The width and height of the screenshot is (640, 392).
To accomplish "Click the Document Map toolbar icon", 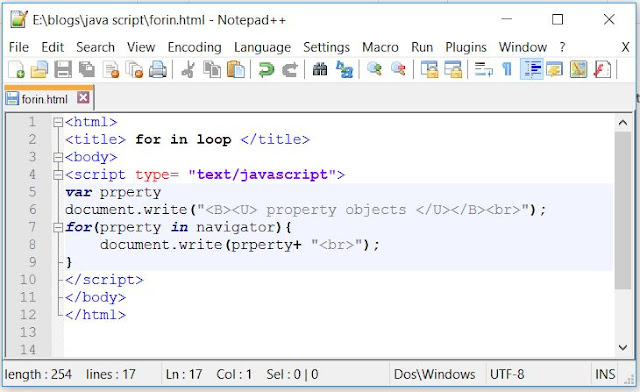I will click(578, 69).
